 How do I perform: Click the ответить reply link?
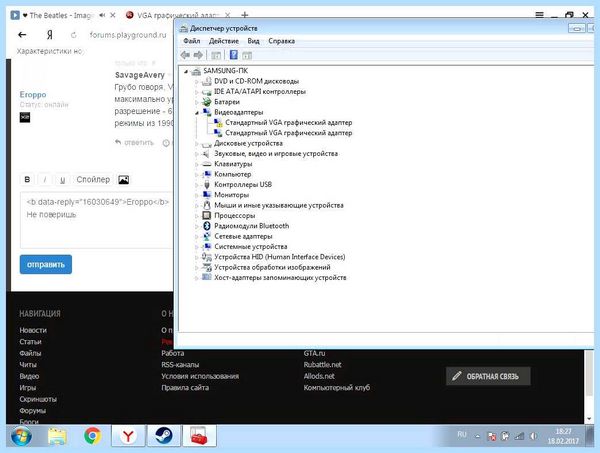(134, 142)
